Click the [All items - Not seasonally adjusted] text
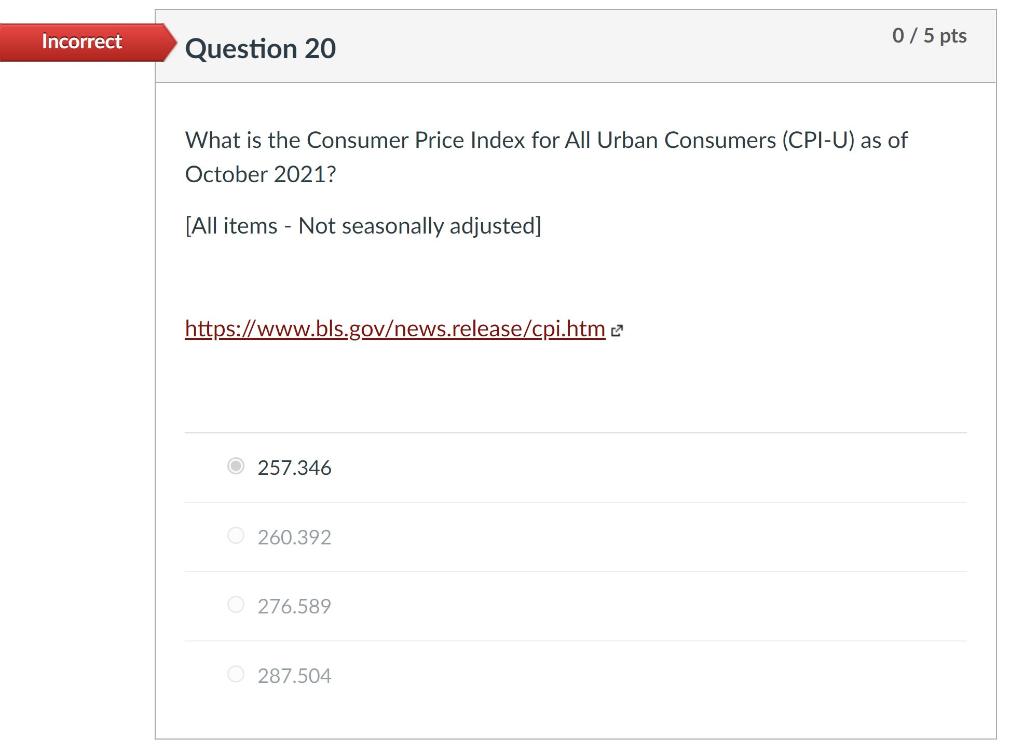Image resolution: width=1024 pixels, height=752 pixels. click(362, 225)
